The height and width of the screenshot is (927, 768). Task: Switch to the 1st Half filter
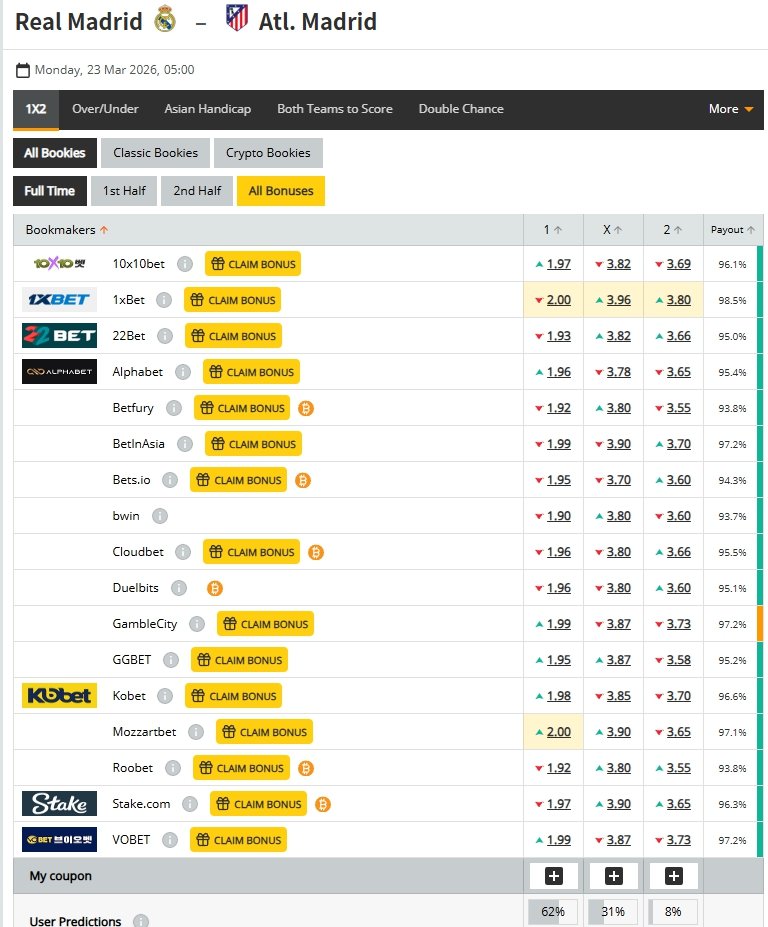124,191
